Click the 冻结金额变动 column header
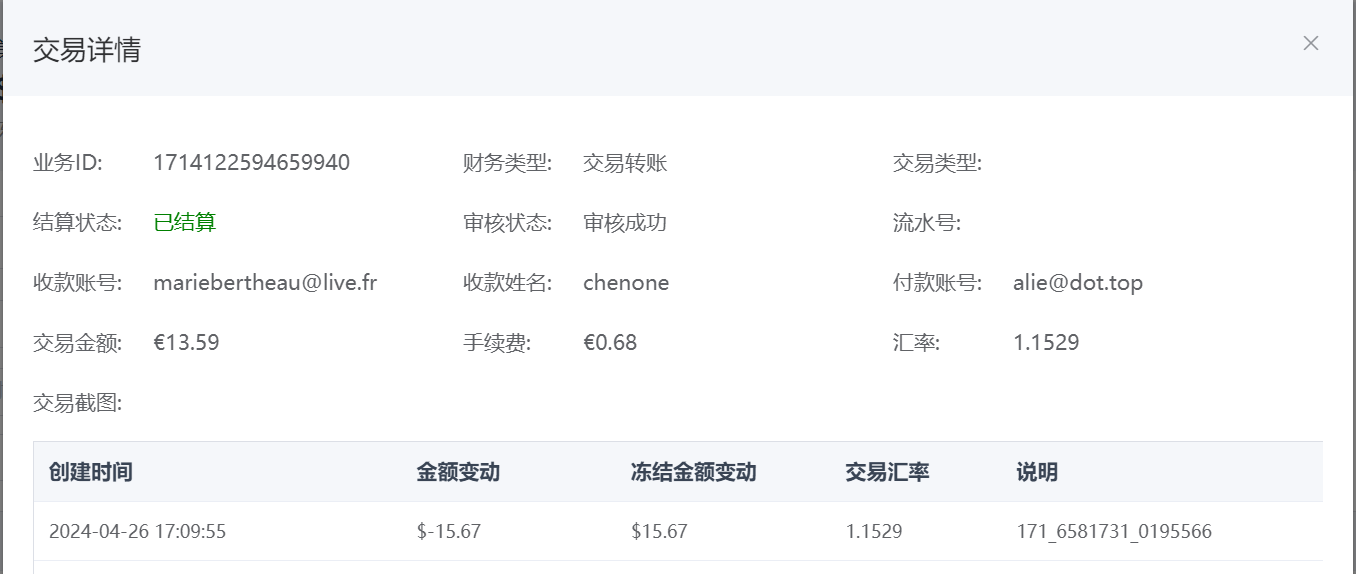1356x574 pixels. pyautogui.click(x=693, y=472)
